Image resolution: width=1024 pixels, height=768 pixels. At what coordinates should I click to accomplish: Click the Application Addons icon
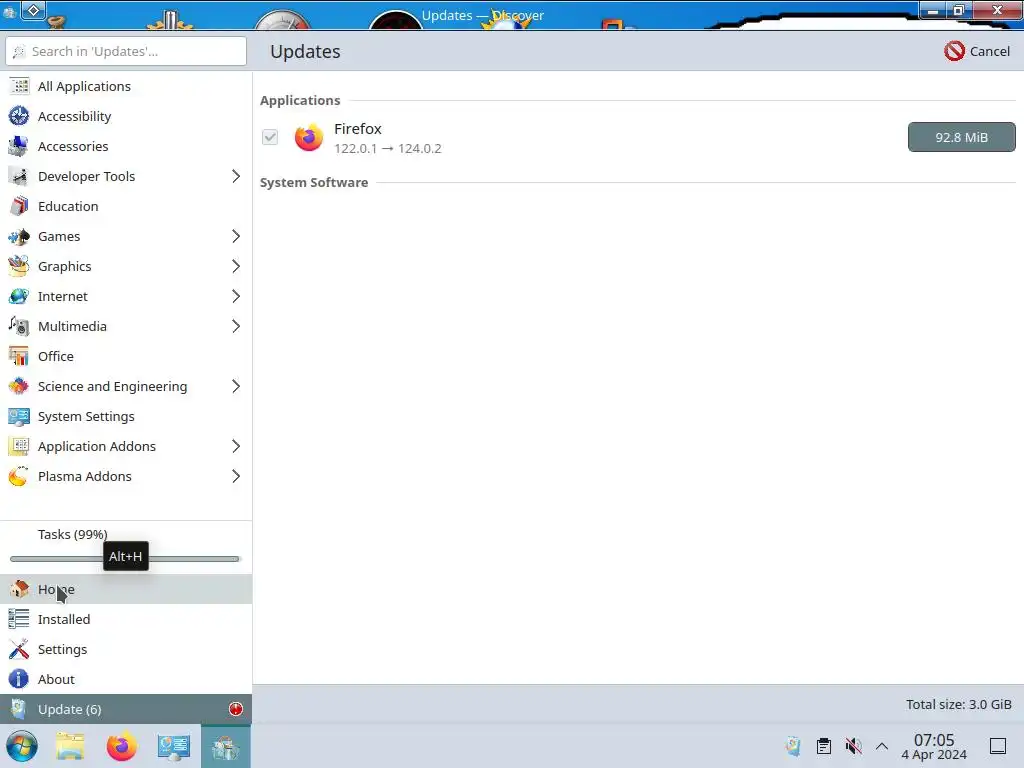pos(19,447)
